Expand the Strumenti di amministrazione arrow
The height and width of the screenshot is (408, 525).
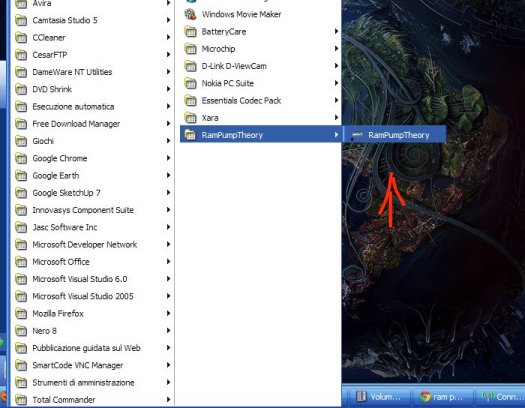pos(168,383)
